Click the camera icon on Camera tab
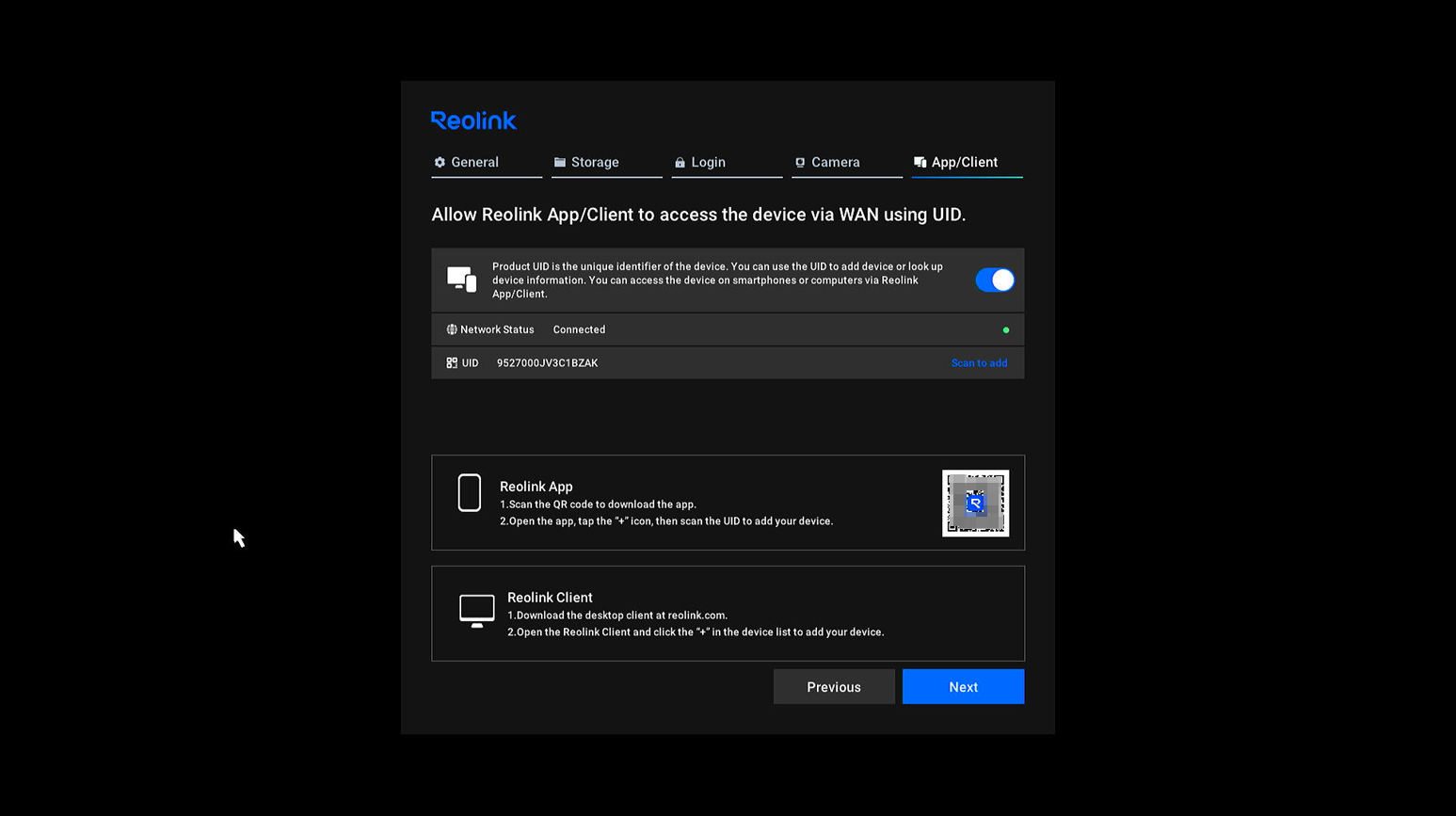This screenshot has height=816, width=1456. pos(800,163)
